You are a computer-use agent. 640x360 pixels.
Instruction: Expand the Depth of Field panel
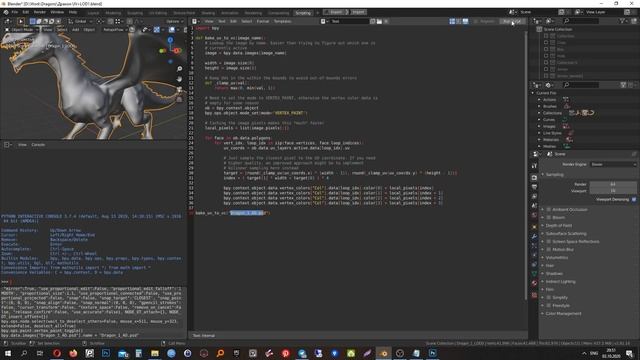coord(559,226)
